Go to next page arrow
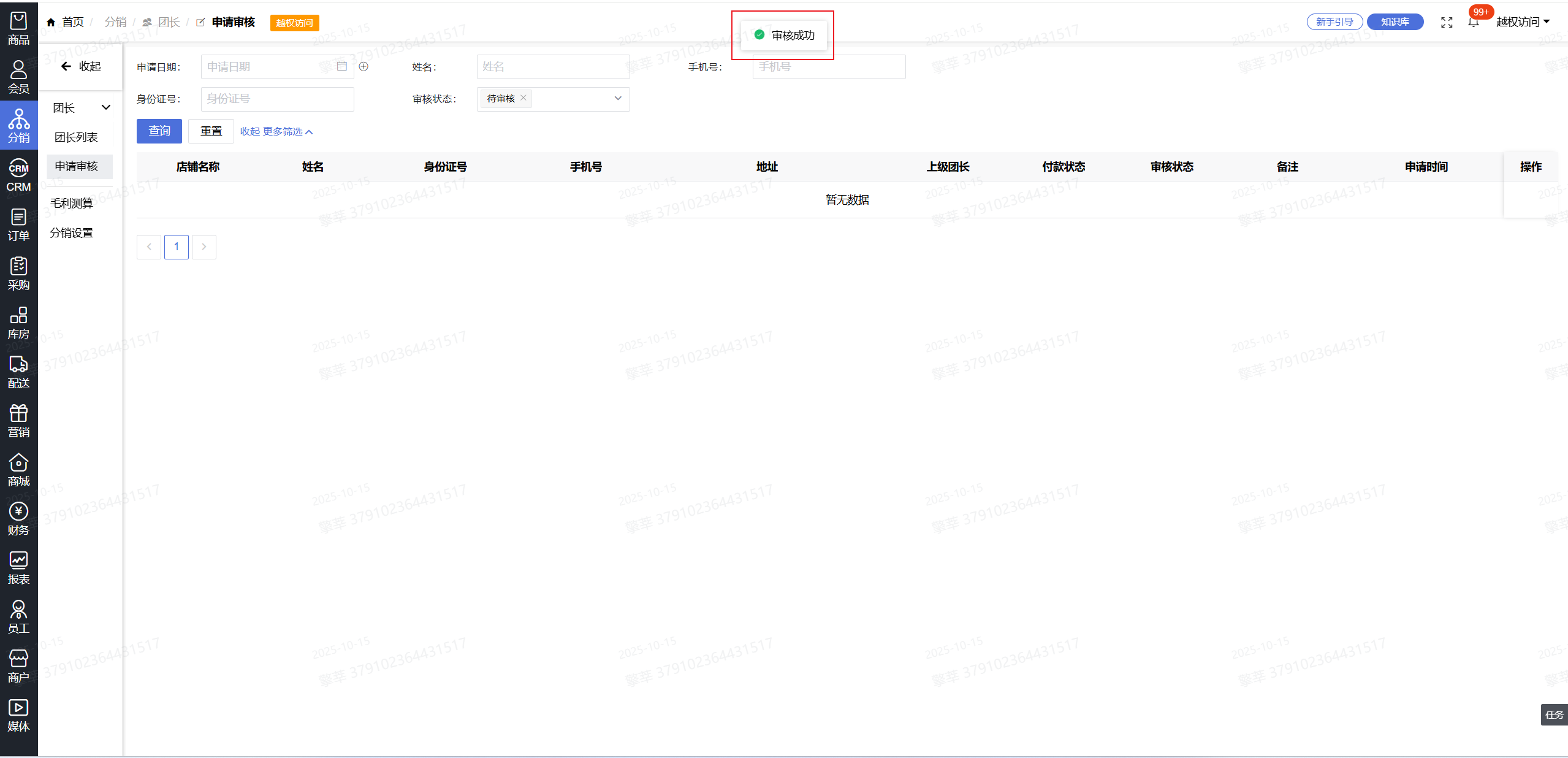 point(204,247)
